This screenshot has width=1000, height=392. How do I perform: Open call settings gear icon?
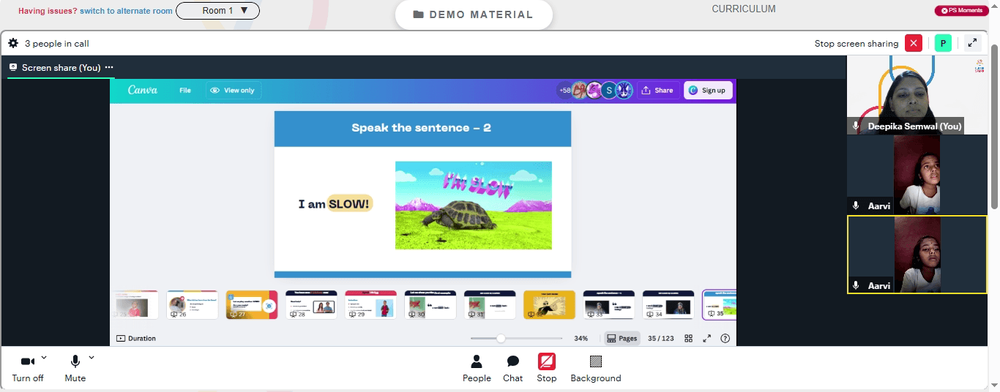13,43
